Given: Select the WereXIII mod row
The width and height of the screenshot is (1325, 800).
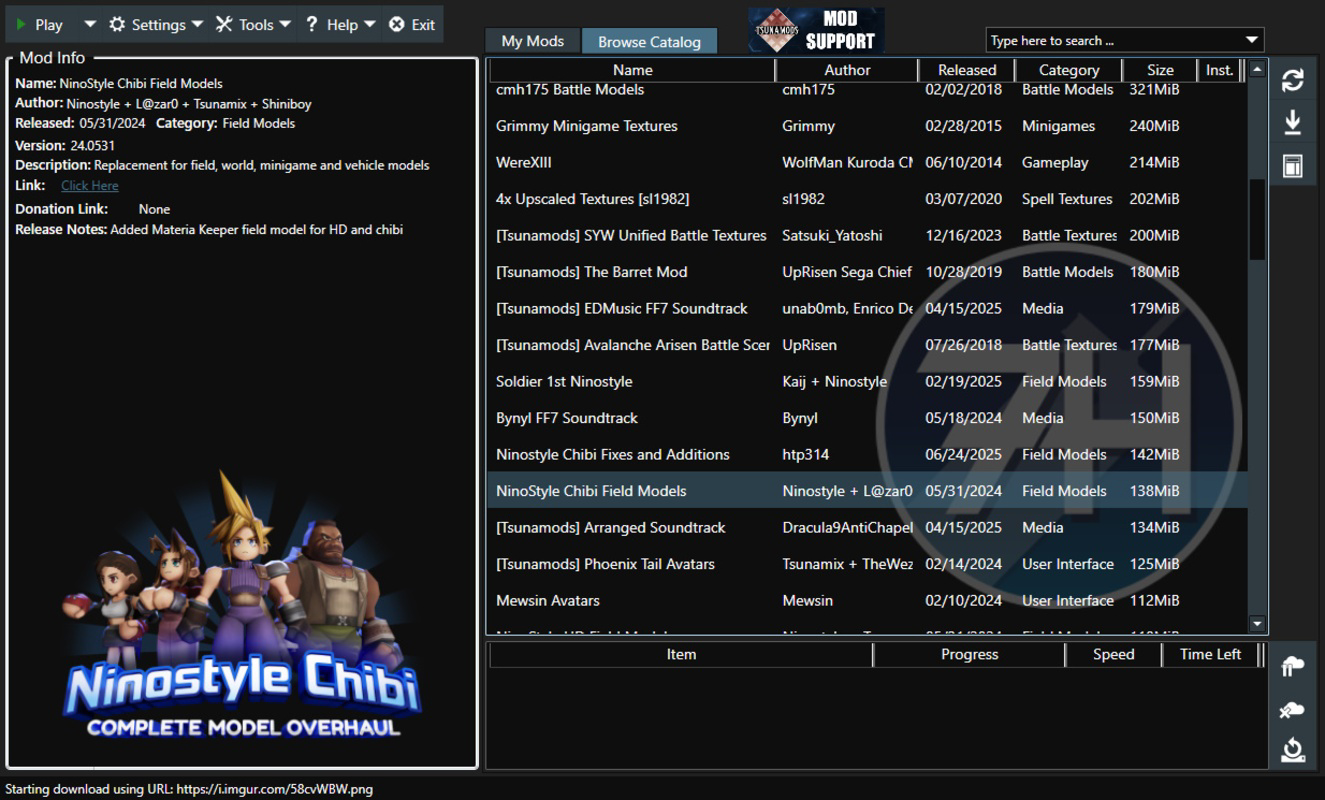Looking at the screenshot, I should tap(867, 162).
